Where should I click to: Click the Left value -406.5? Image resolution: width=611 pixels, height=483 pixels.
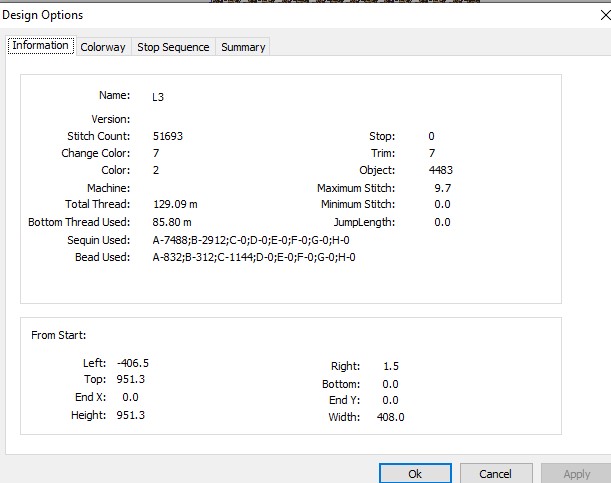(x=133, y=363)
